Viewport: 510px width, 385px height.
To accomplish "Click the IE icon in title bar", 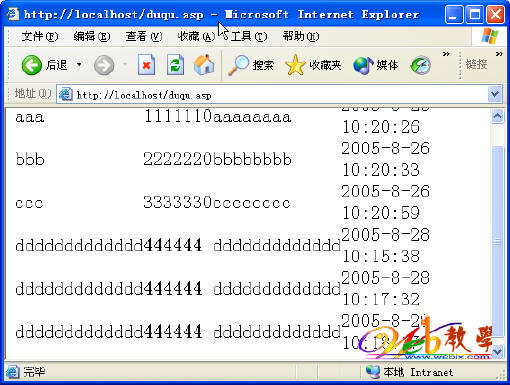I will (x=13, y=14).
